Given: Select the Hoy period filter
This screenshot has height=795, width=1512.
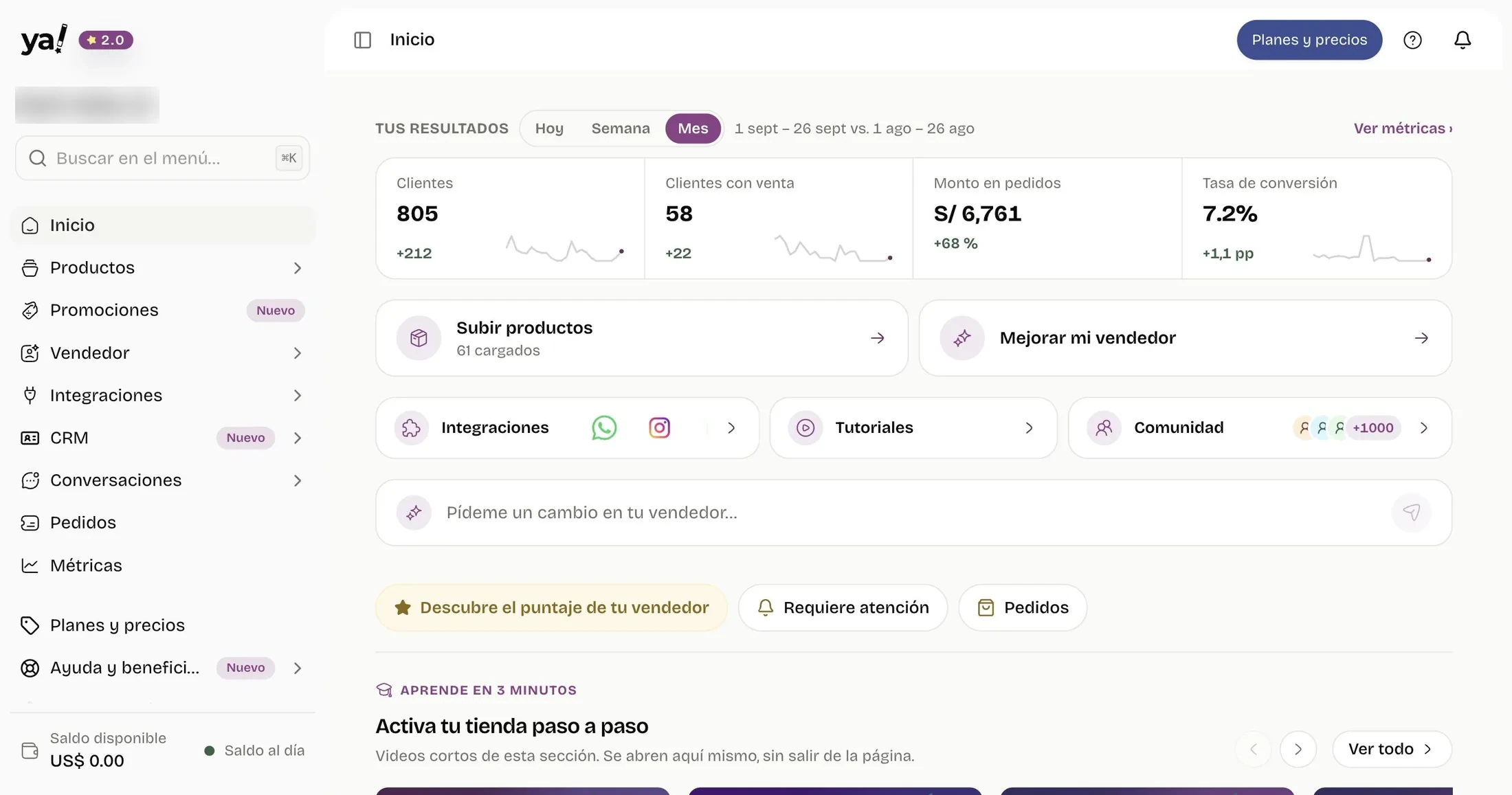Looking at the screenshot, I should 549,128.
